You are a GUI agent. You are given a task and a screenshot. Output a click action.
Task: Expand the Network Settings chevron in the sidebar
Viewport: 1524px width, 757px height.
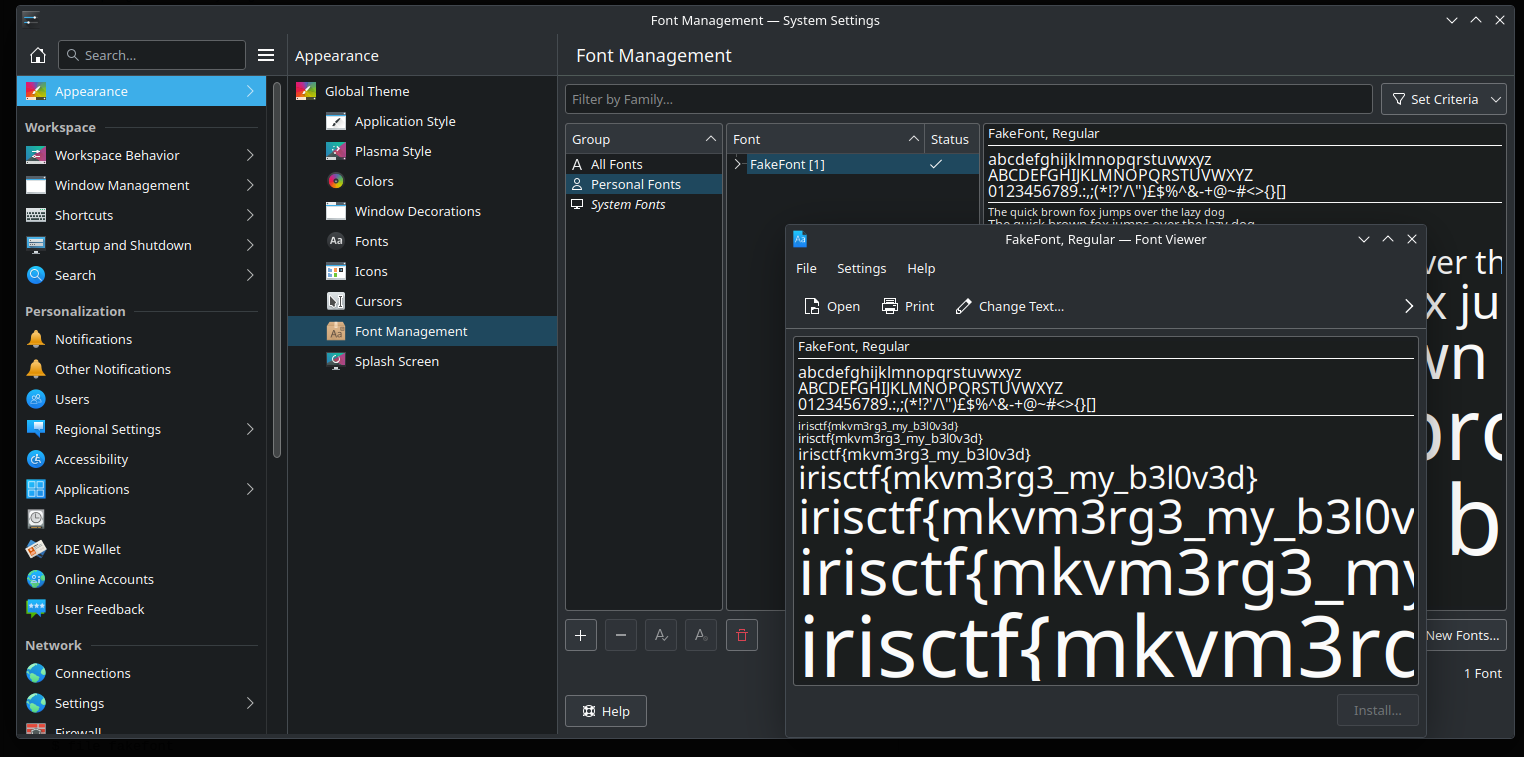pos(250,703)
